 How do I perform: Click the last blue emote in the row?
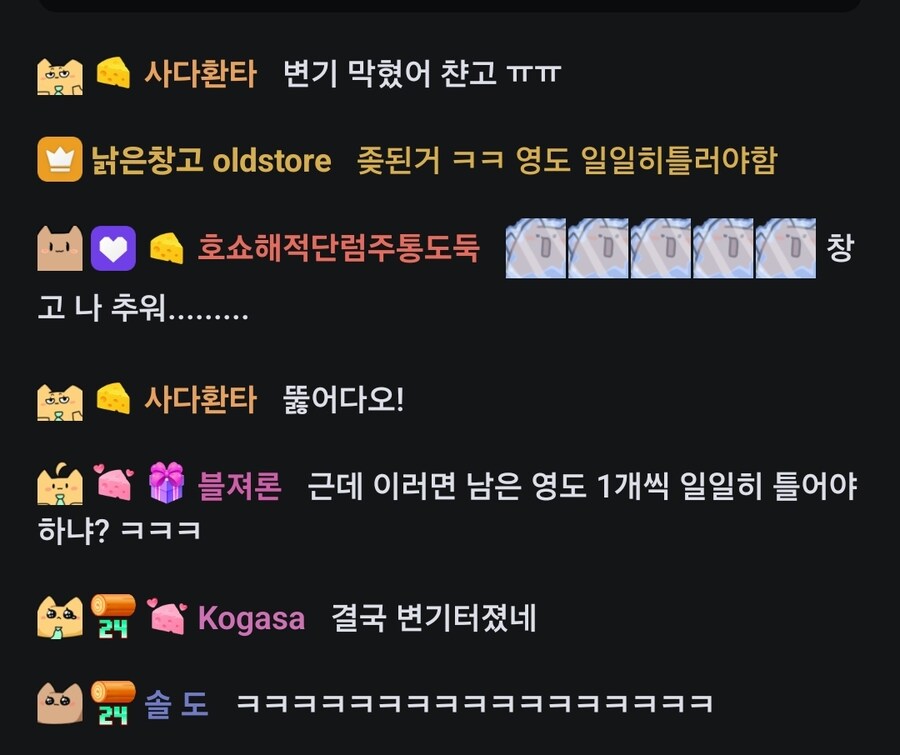(786, 248)
